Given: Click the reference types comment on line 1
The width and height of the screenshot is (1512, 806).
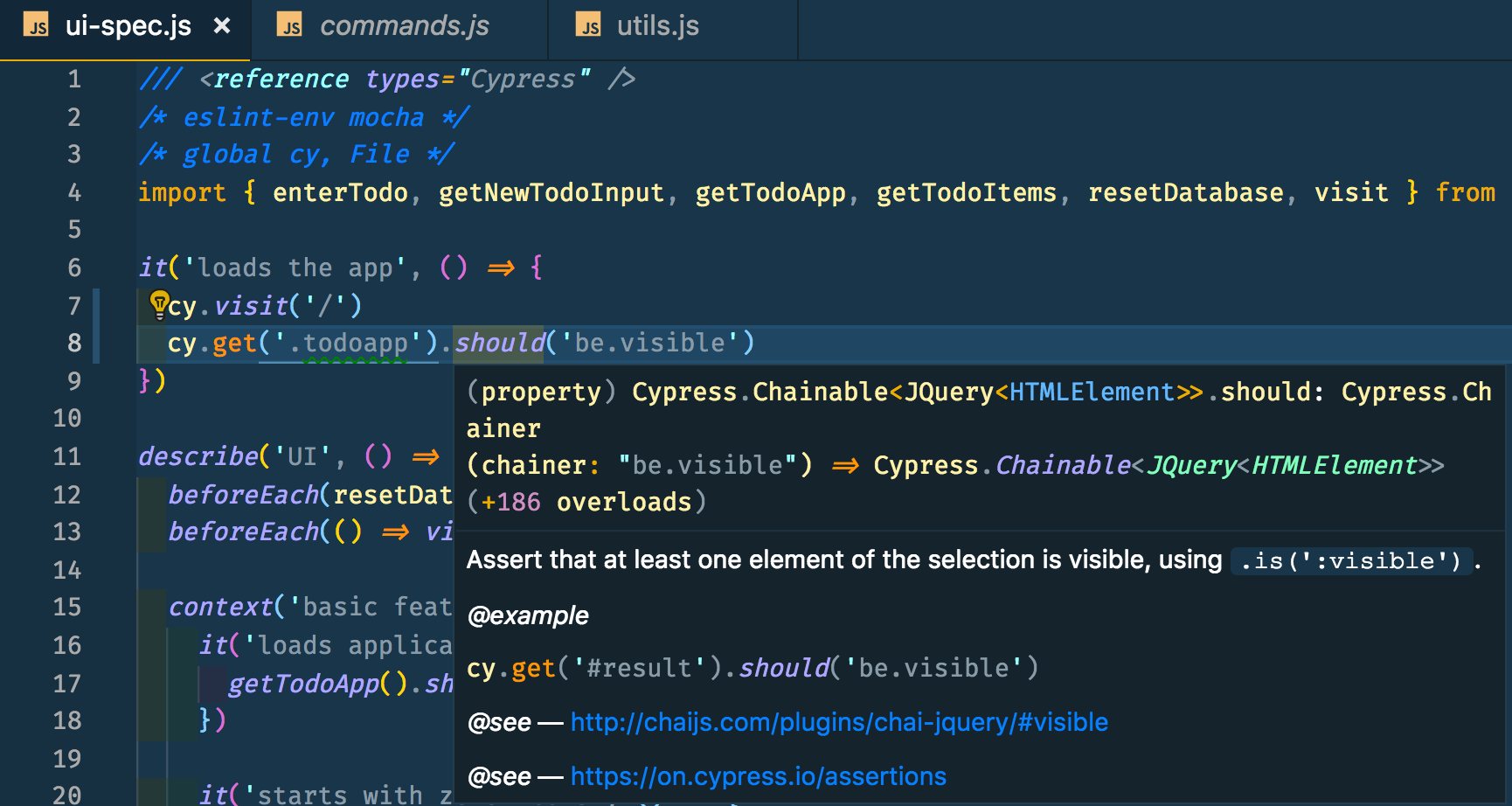Looking at the screenshot, I should [x=386, y=79].
